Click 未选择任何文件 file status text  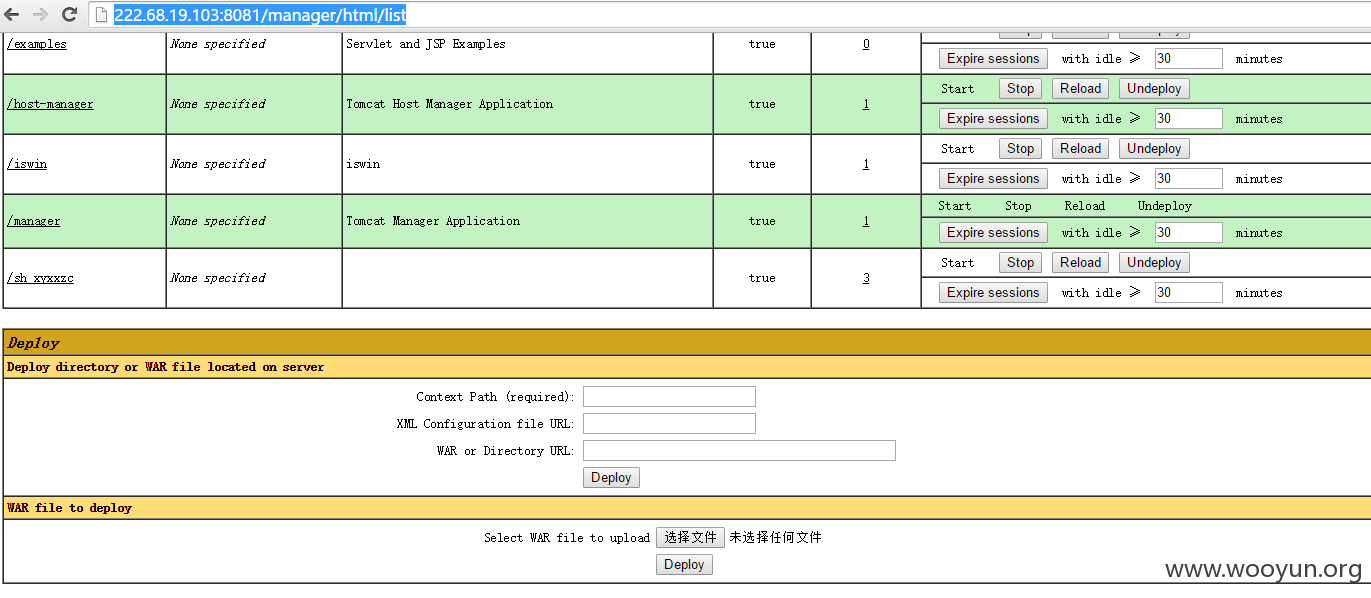[x=775, y=538]
